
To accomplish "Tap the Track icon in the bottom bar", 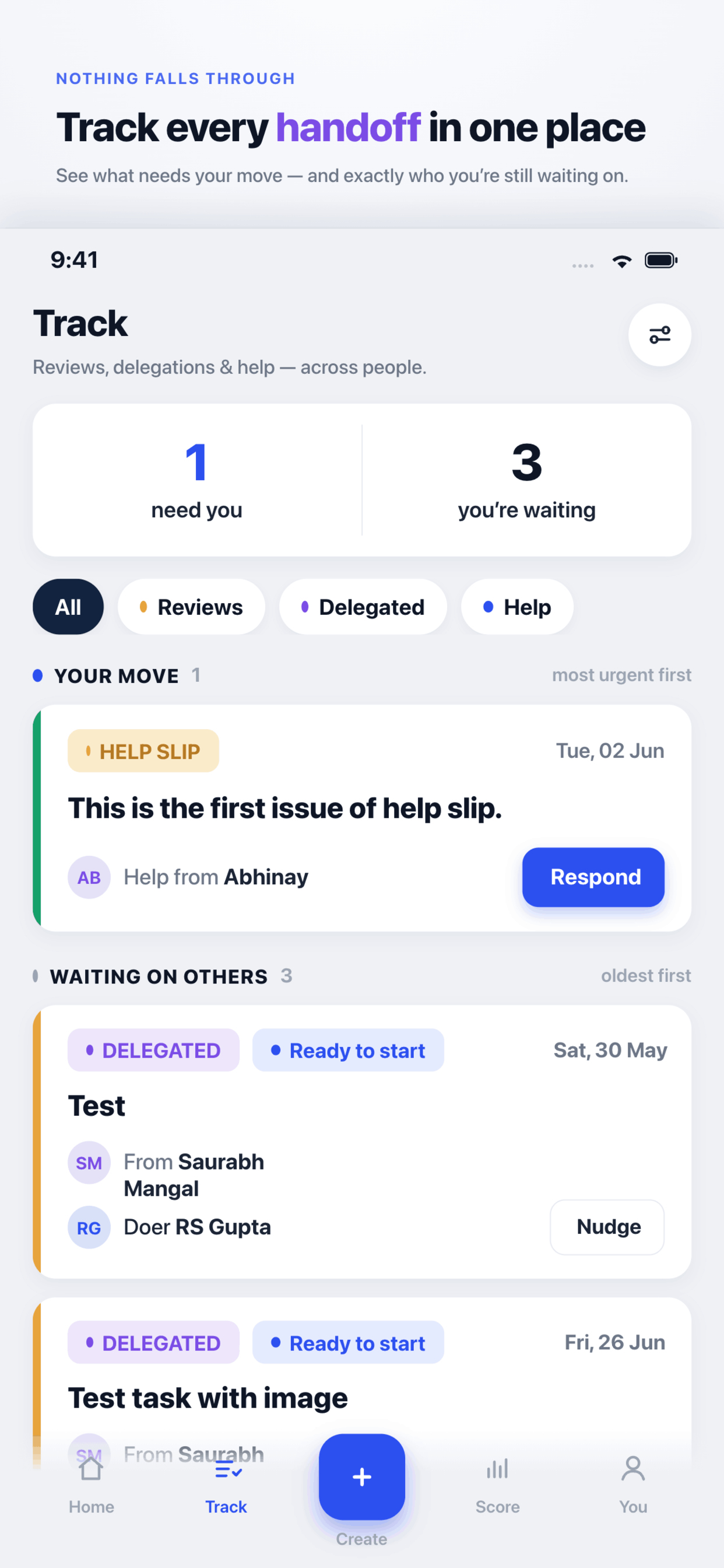I will [226, 1470].
